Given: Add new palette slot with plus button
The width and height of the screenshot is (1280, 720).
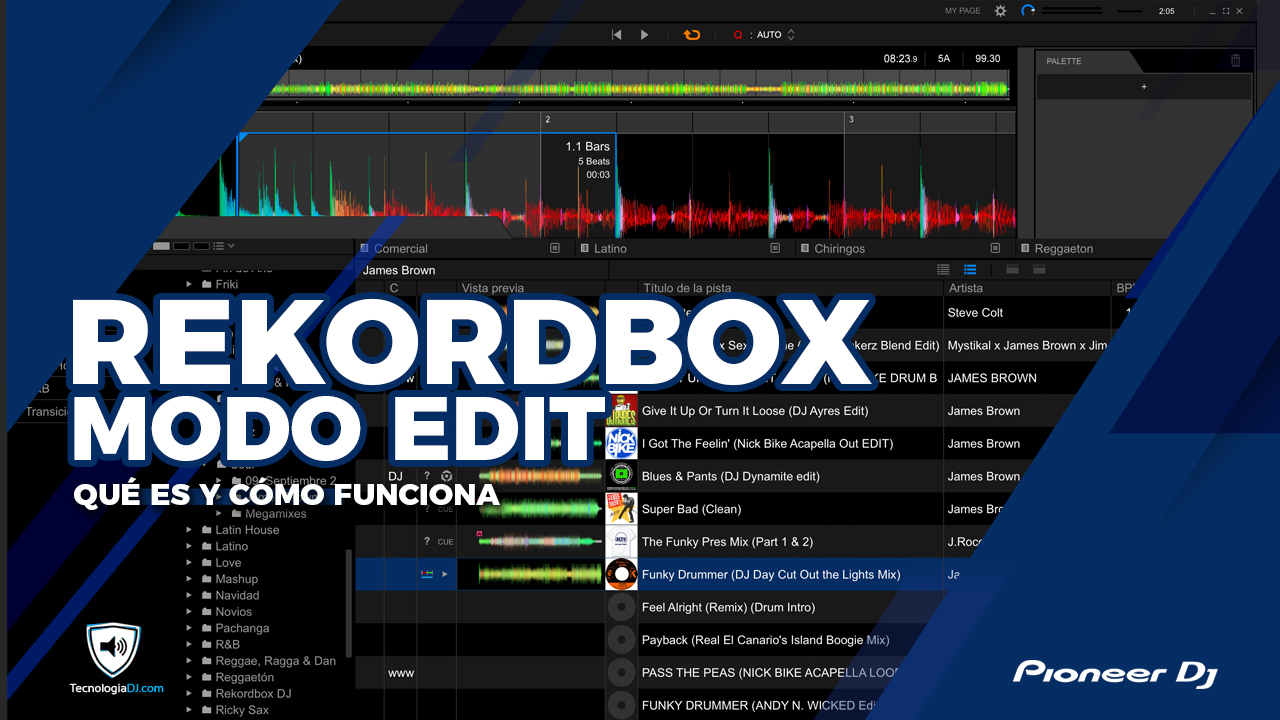Looking at the screenshot, I should click(x=1144, y=87).
